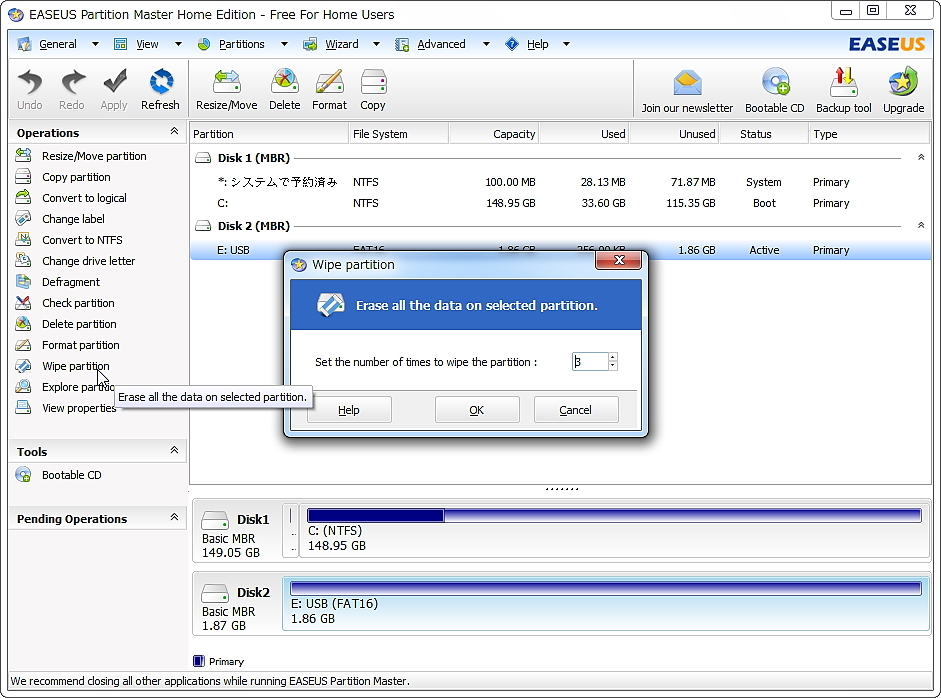
Task: Decrease wipe count with spinner down arrow
Action: (612, 366)
